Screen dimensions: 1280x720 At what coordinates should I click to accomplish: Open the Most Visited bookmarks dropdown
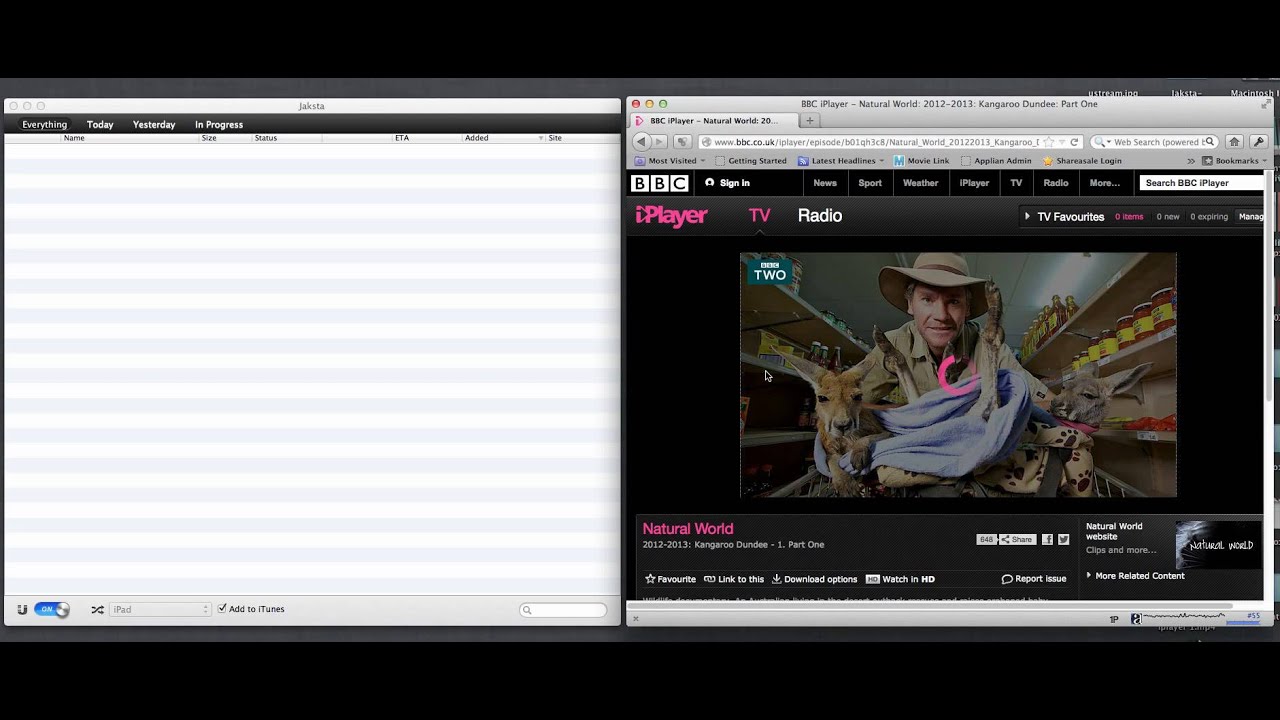pyautogui.click(x=670, y=161)
